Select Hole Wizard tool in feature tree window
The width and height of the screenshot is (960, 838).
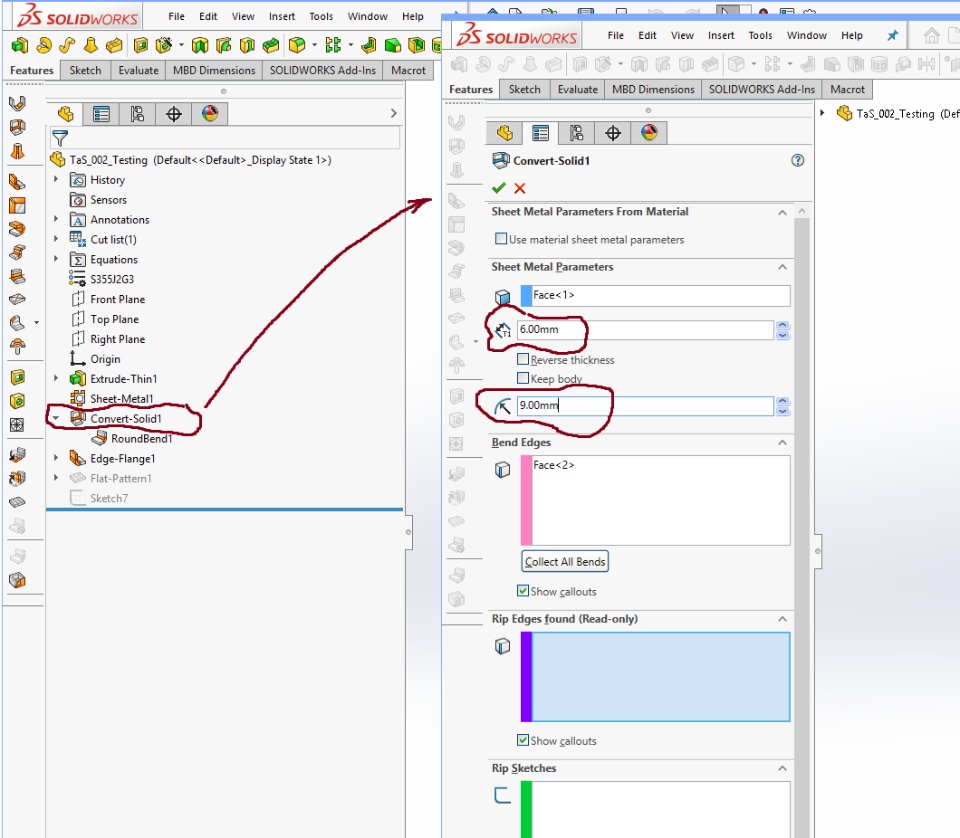[x=163, y=45]
